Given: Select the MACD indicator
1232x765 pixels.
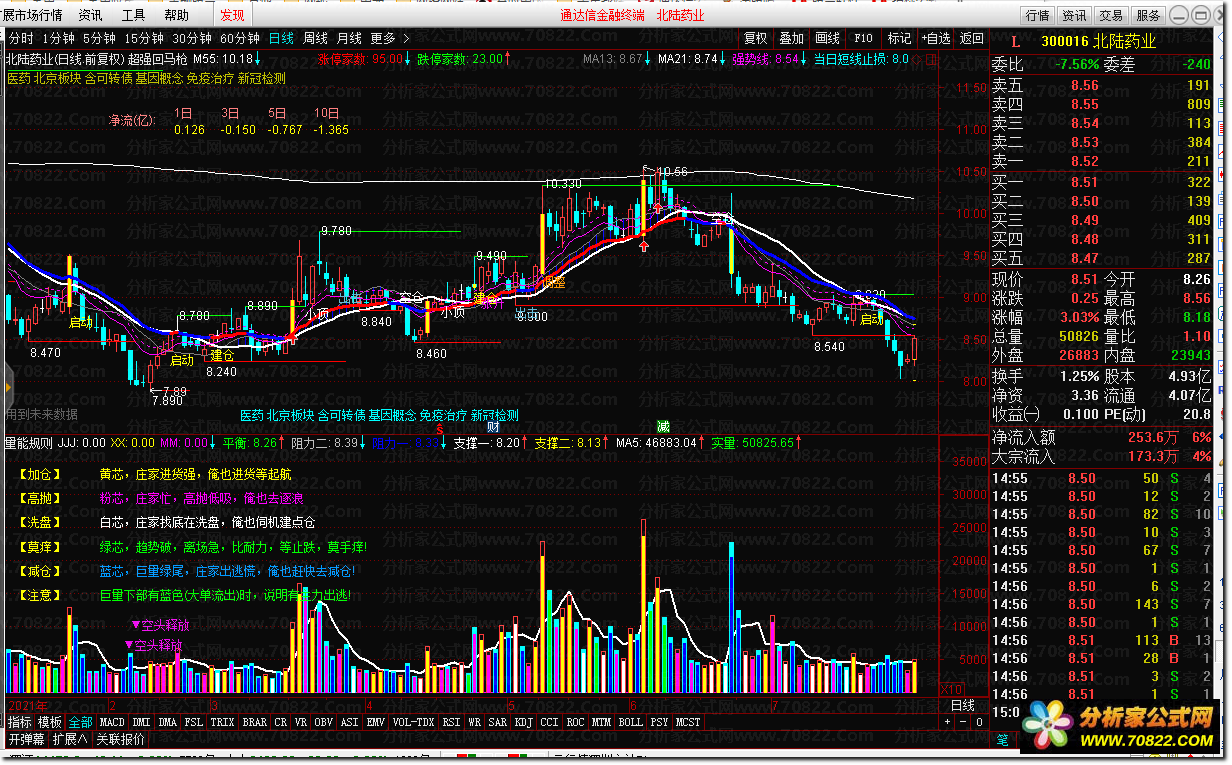Looking at the screenshot, I should click(112, 722).
